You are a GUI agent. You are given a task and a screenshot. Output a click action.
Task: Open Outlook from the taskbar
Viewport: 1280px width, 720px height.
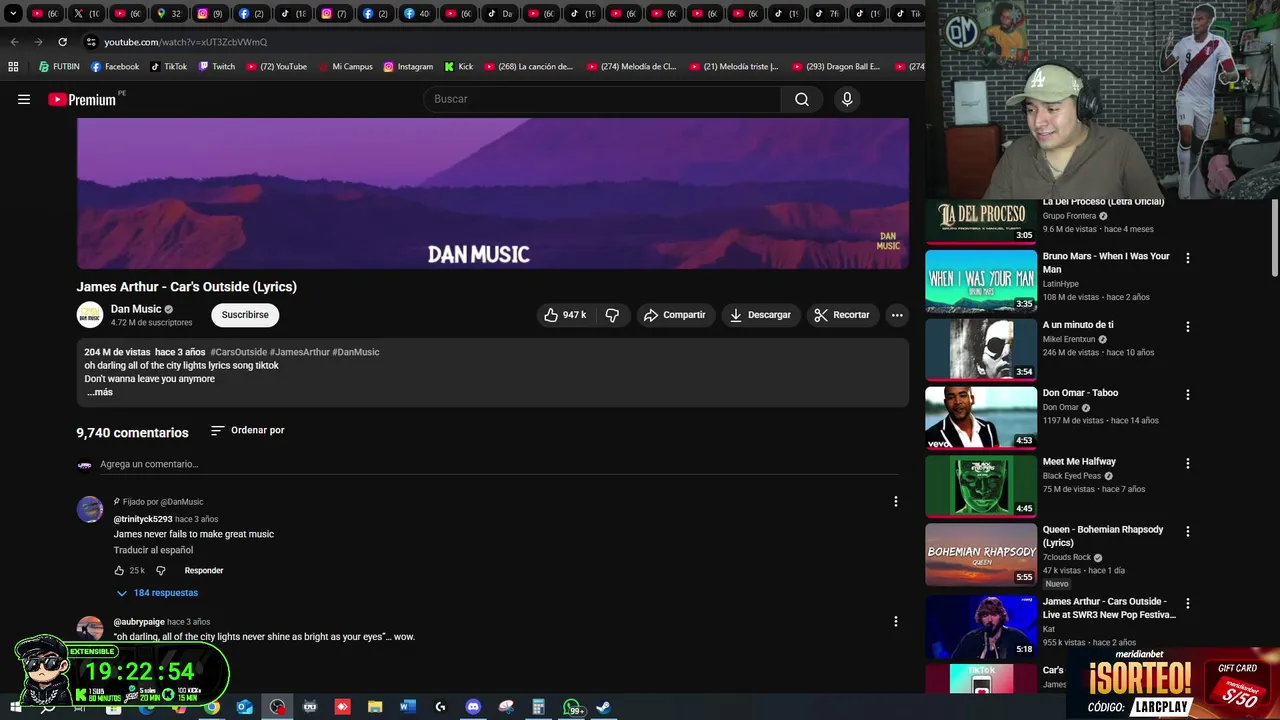pyautogui.click(x=245, y=707)
